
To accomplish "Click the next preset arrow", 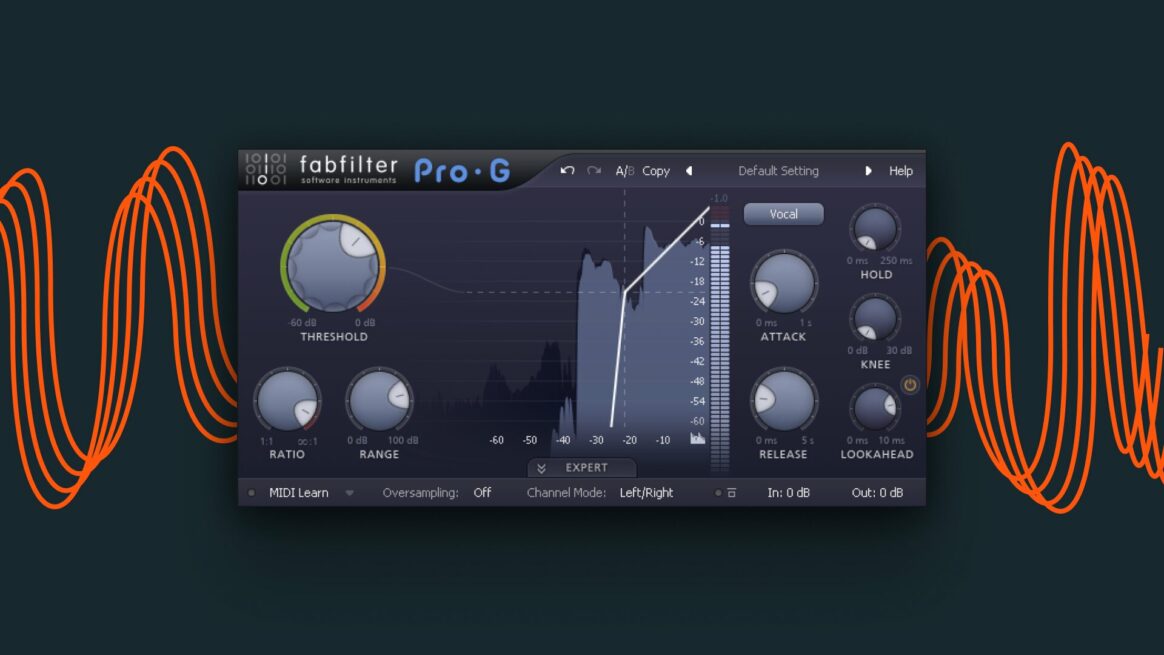I will (x=868, y=170).
